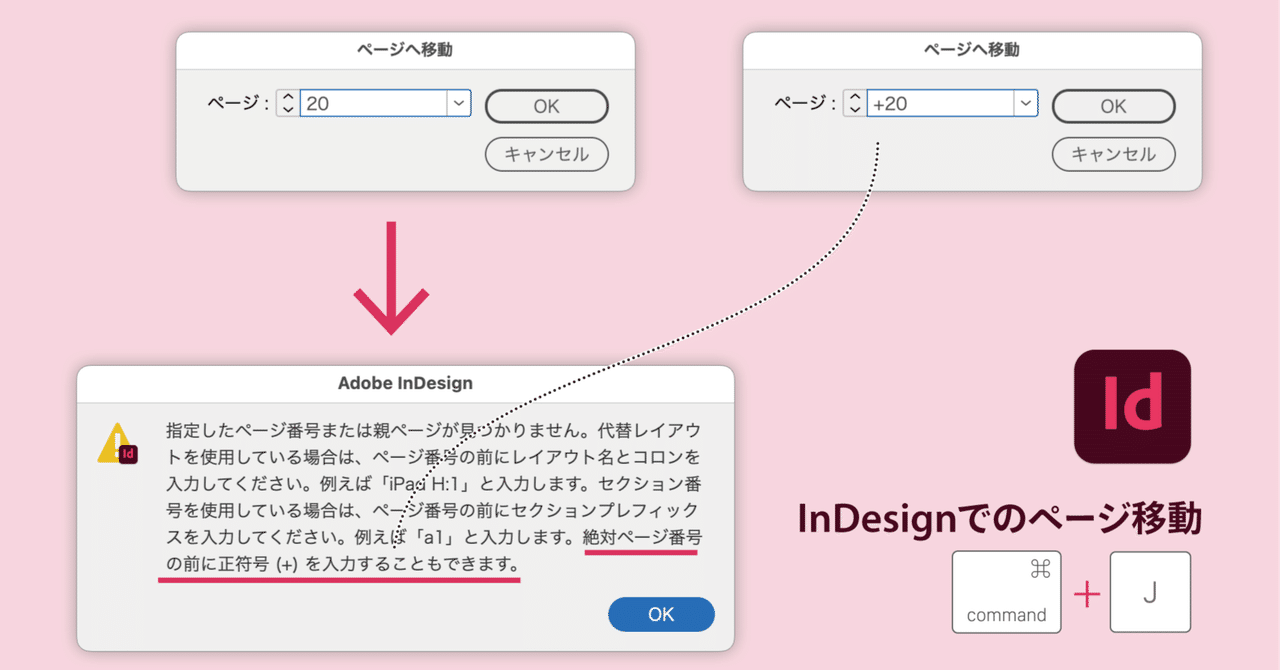
Task: Click the stepper arrows next to the 20 field
Action: (x=287, y=102)
